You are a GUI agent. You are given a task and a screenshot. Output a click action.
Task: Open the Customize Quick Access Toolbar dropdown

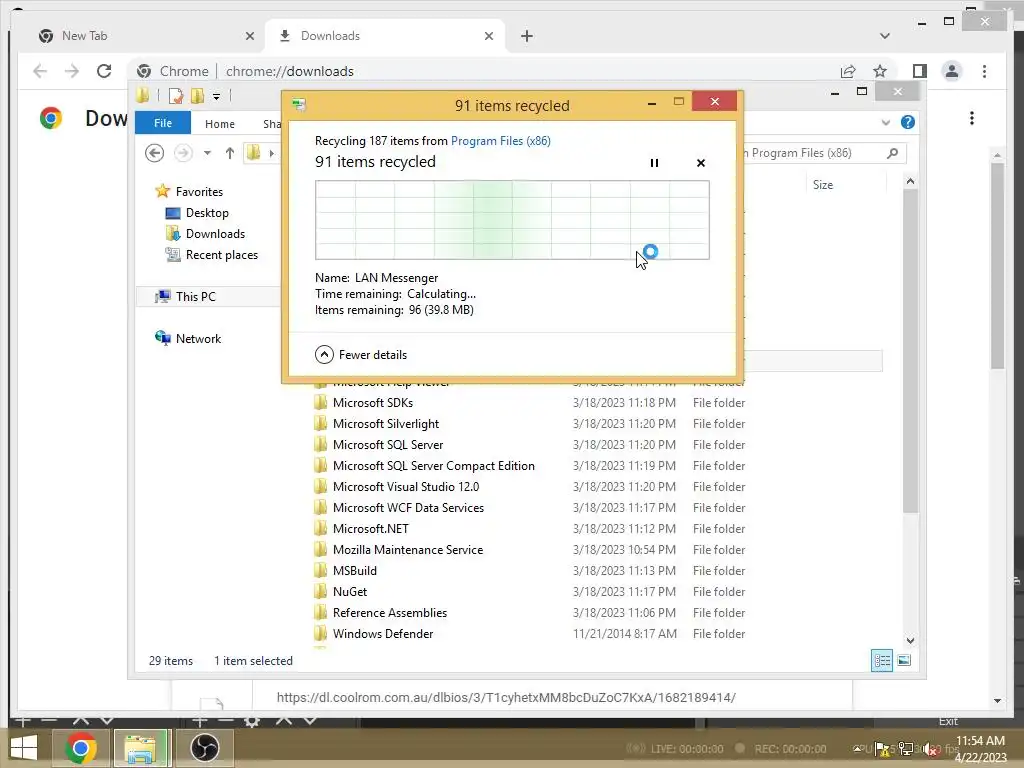click(216, 97)
